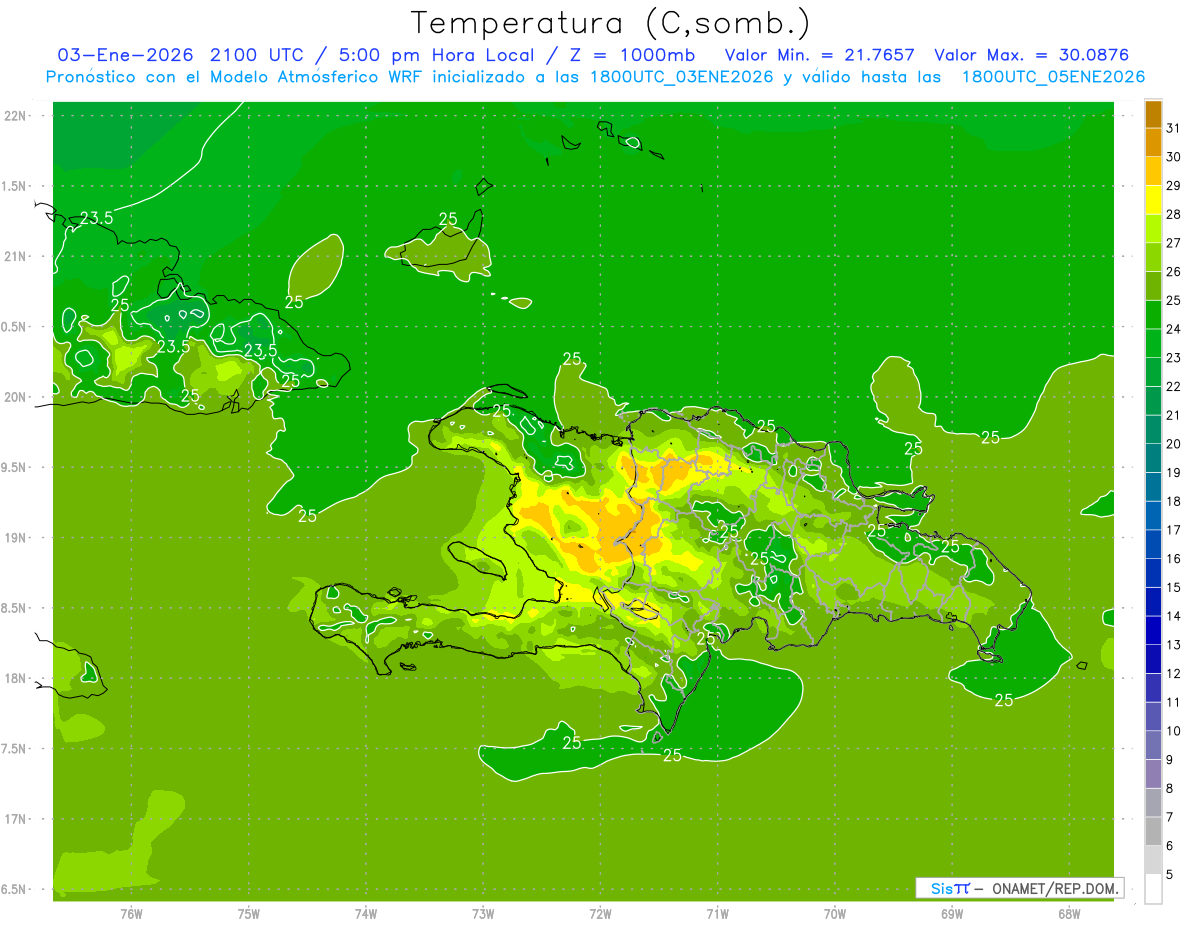Click the white swatch below 5

(1153, 889)
